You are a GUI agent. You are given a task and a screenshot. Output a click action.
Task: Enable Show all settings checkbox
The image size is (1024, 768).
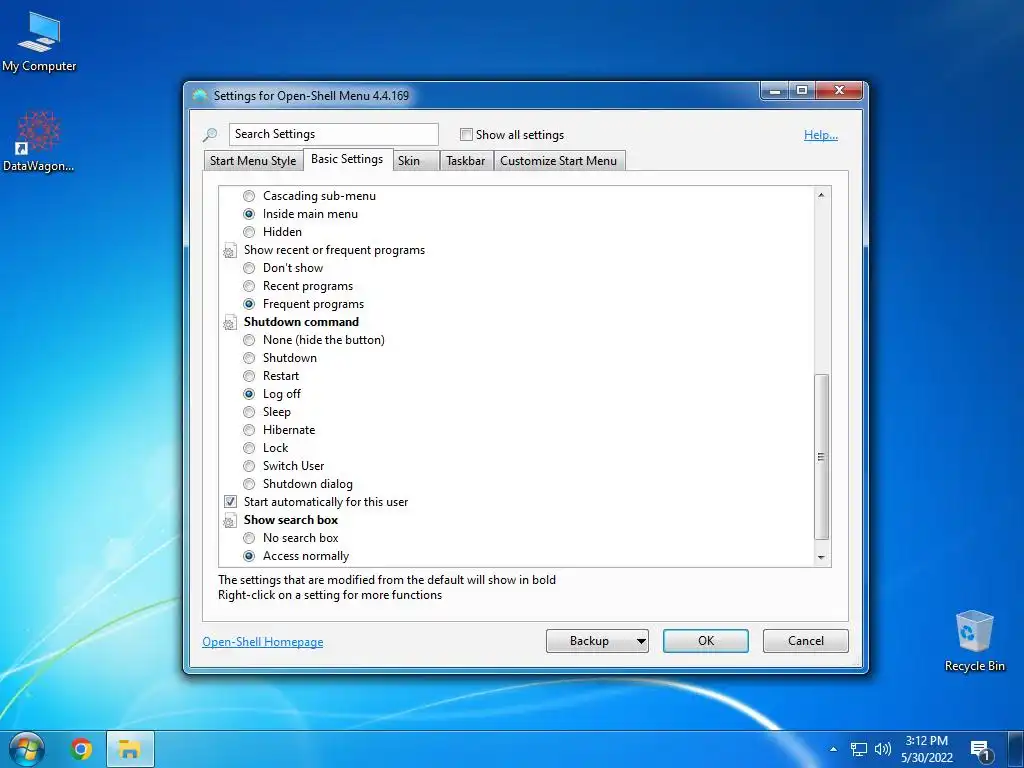click(466, 135)
